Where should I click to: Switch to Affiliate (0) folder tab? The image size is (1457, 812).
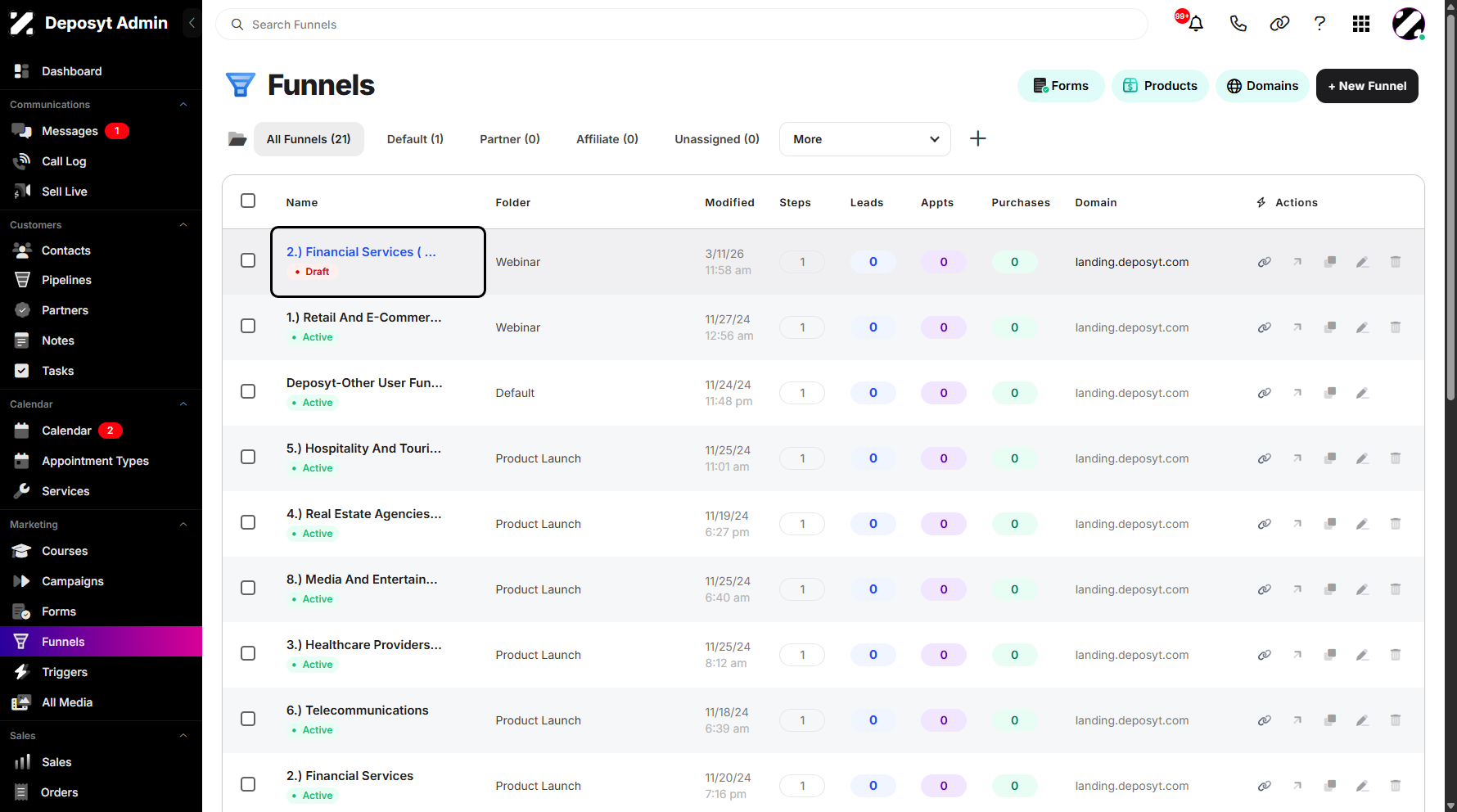[x=607, y=139]
